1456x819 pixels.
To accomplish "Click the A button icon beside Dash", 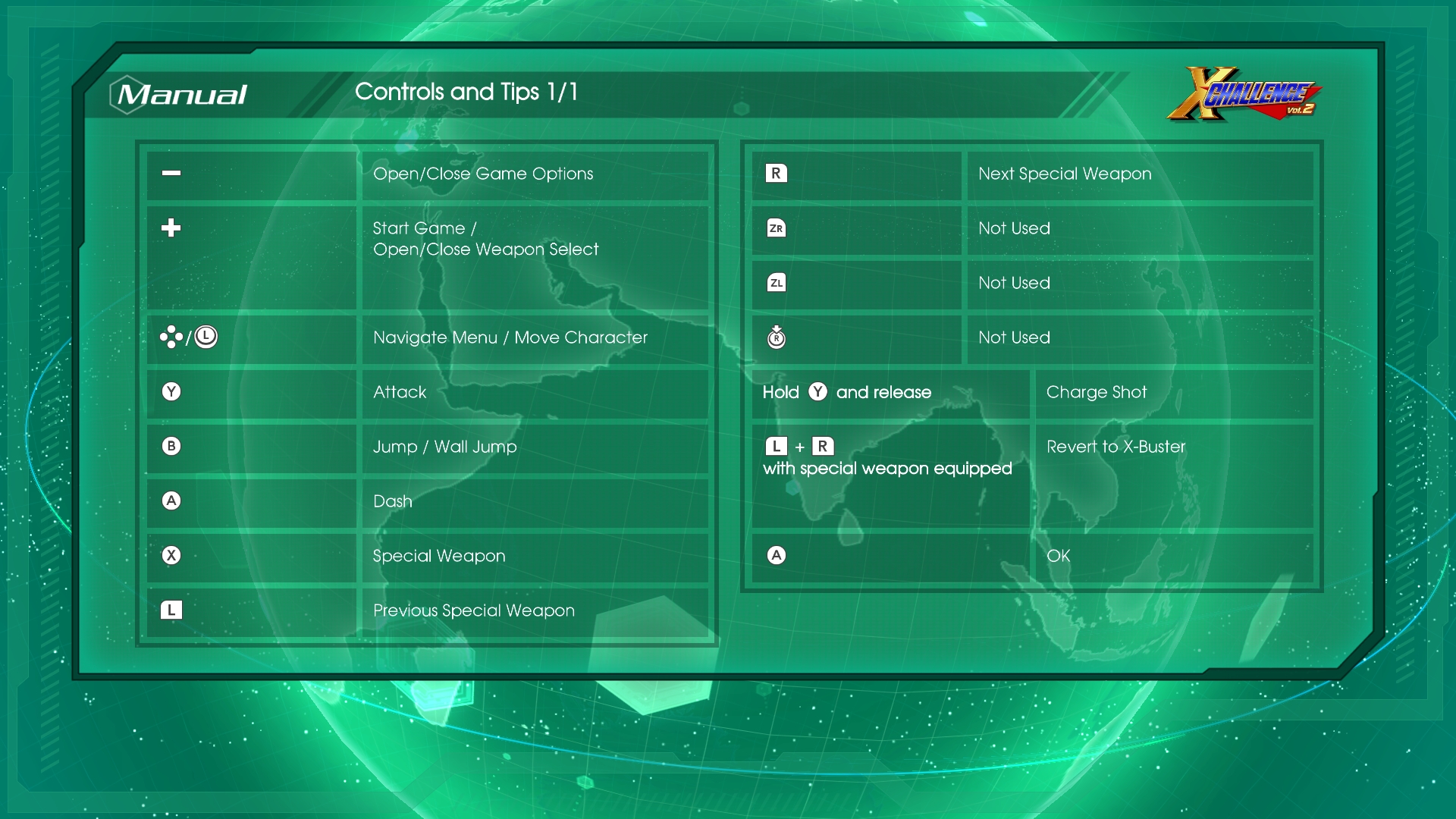I will pos(171,500).
